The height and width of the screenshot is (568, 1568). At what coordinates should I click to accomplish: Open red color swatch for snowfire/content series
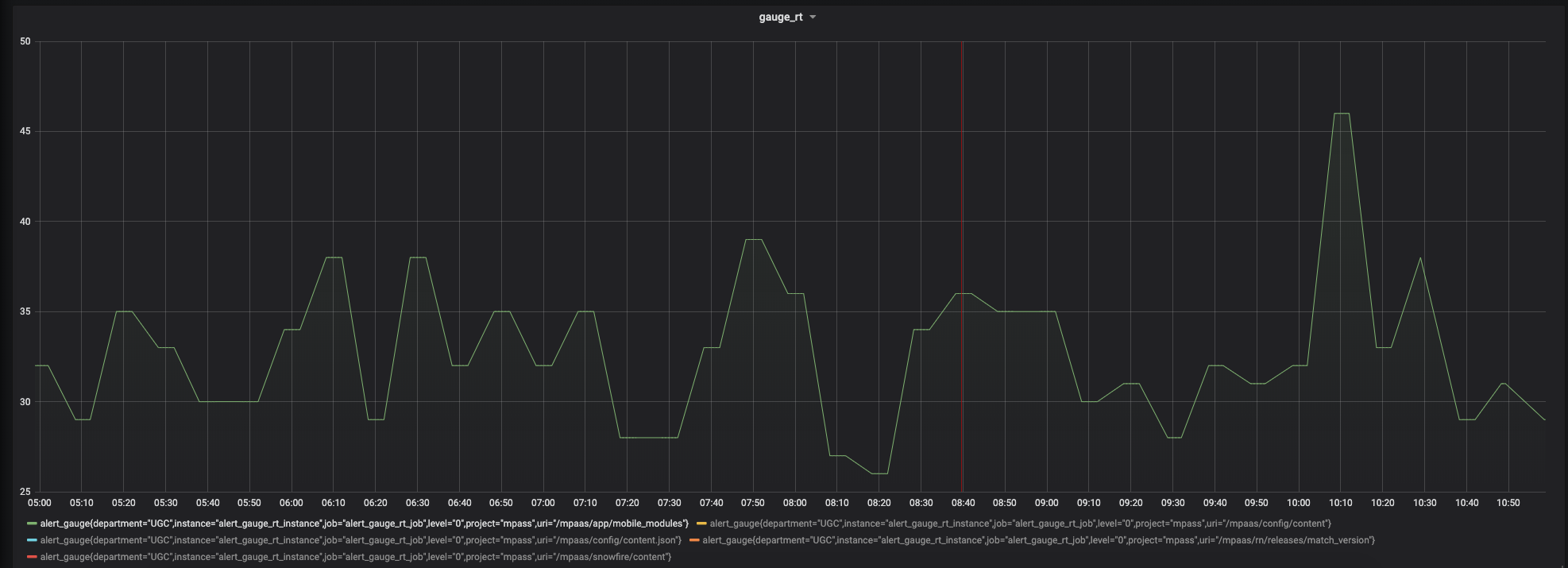(x=32, y=557)
